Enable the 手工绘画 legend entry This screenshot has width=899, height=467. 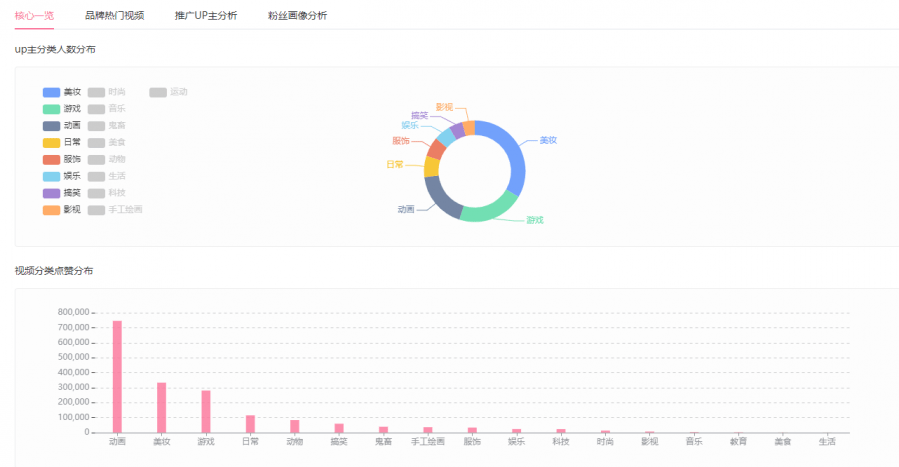(115, 210)
